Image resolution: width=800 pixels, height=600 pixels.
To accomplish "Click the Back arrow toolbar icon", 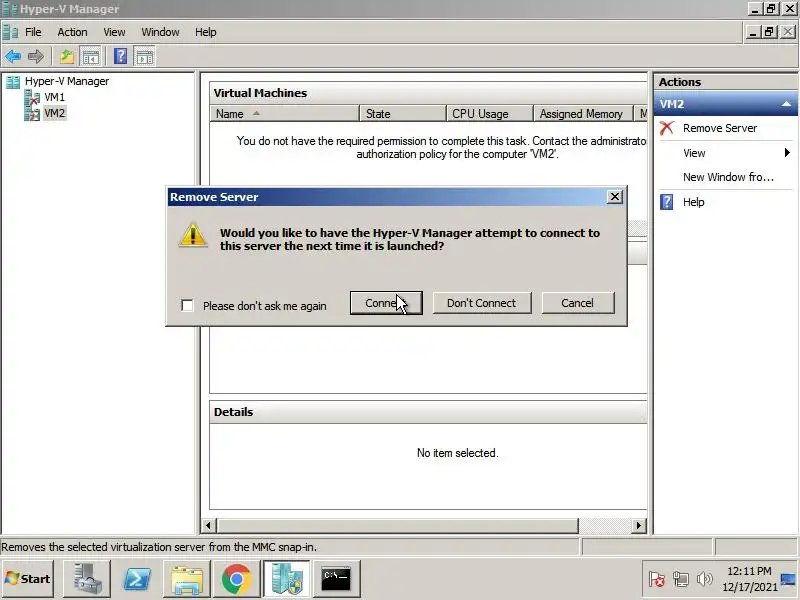I will 13,56.
